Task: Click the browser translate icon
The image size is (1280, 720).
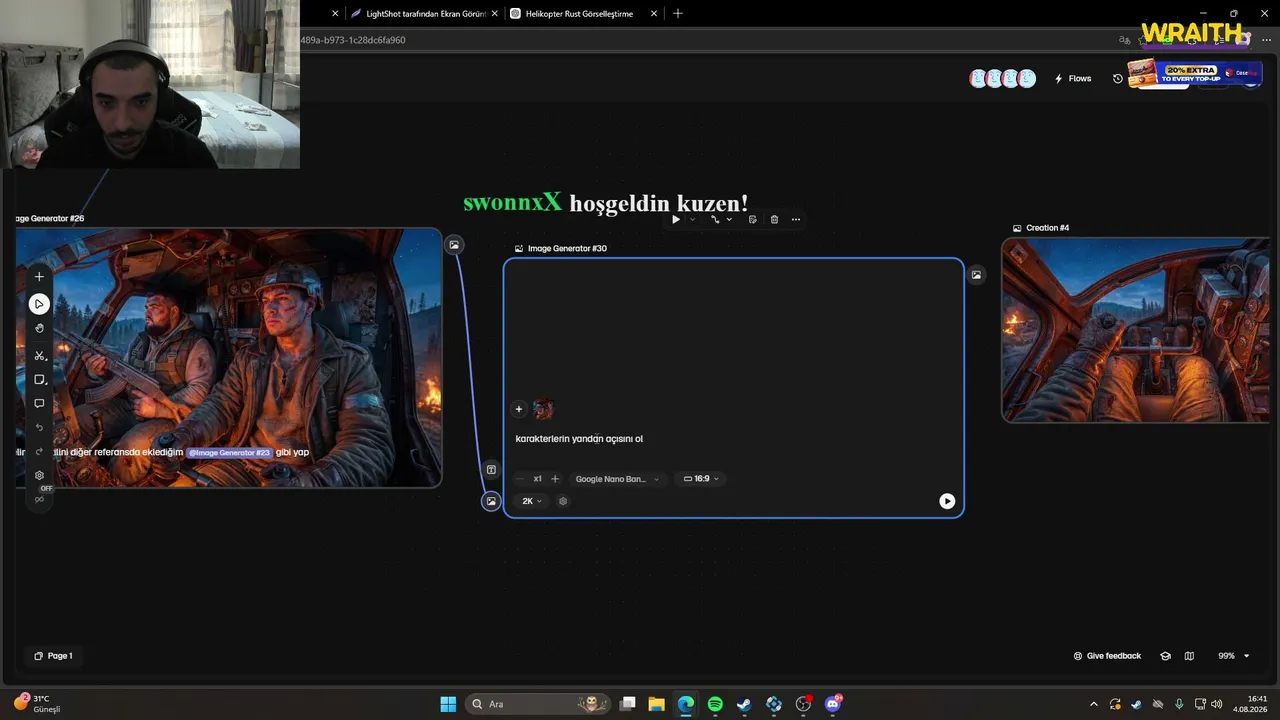Action: pyautogui.click(x=1125, y=40)
